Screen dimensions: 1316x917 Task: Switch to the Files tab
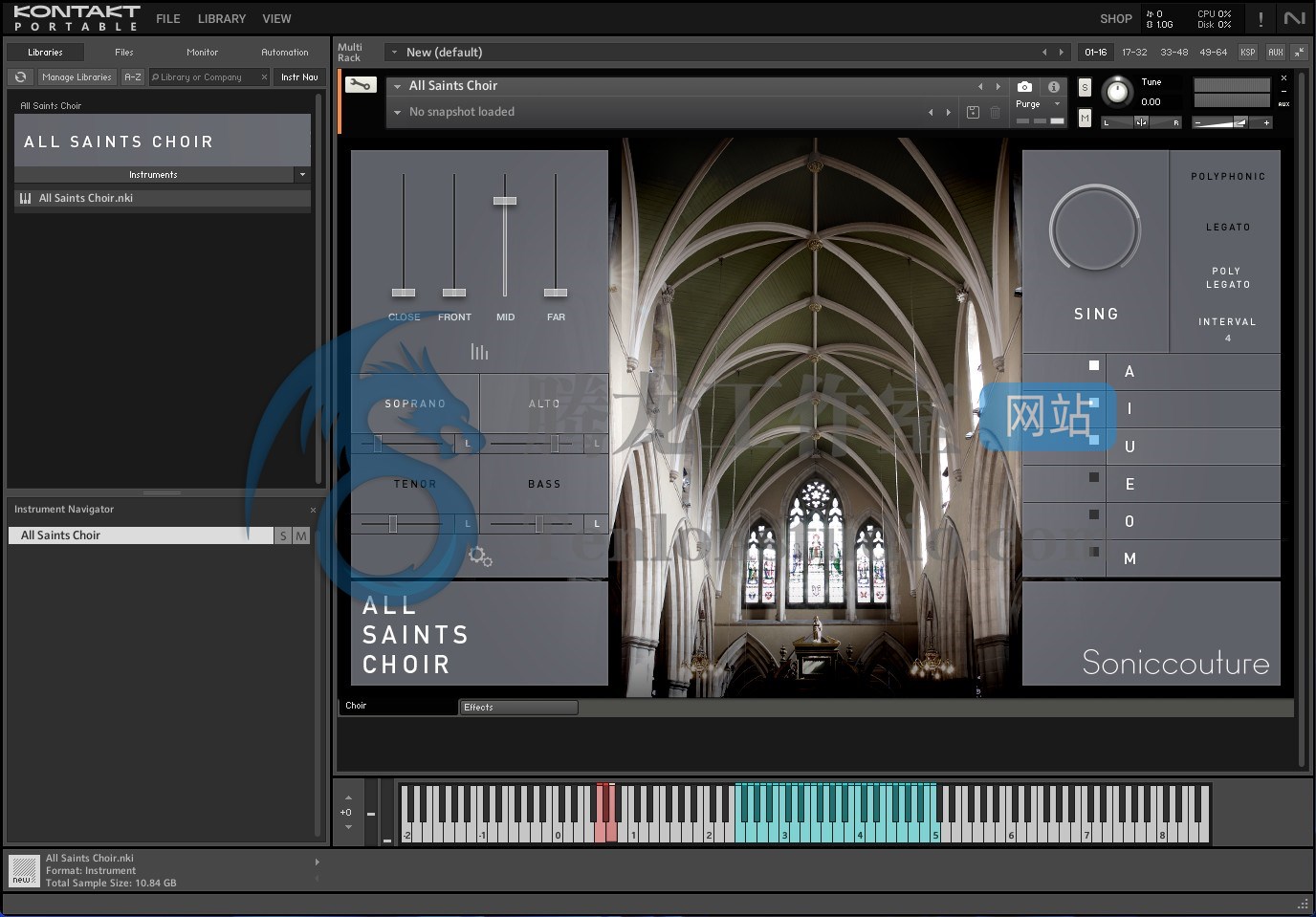[124, 53]
